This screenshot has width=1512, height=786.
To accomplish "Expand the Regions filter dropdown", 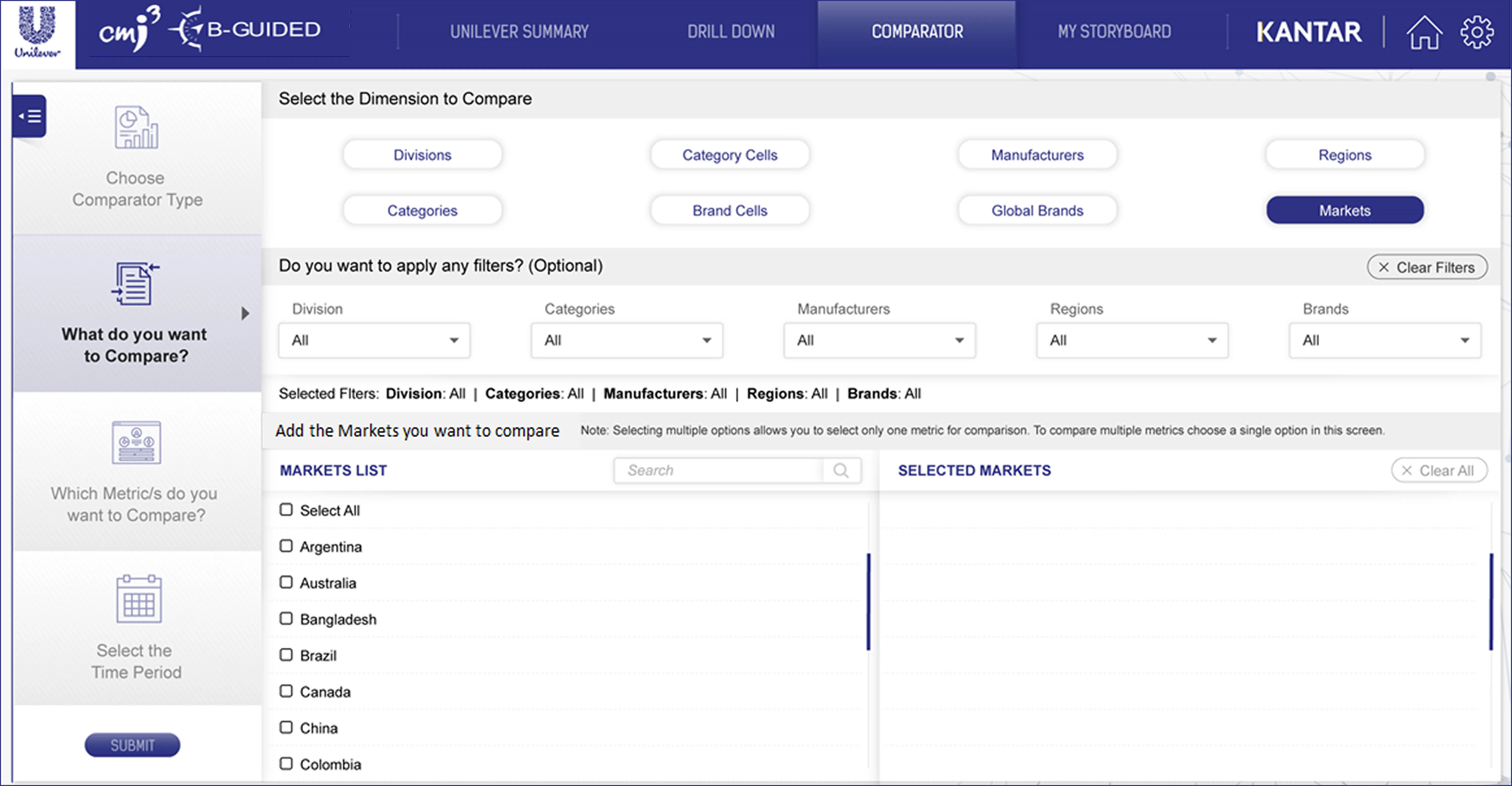I will click(x=1132, y=341).
